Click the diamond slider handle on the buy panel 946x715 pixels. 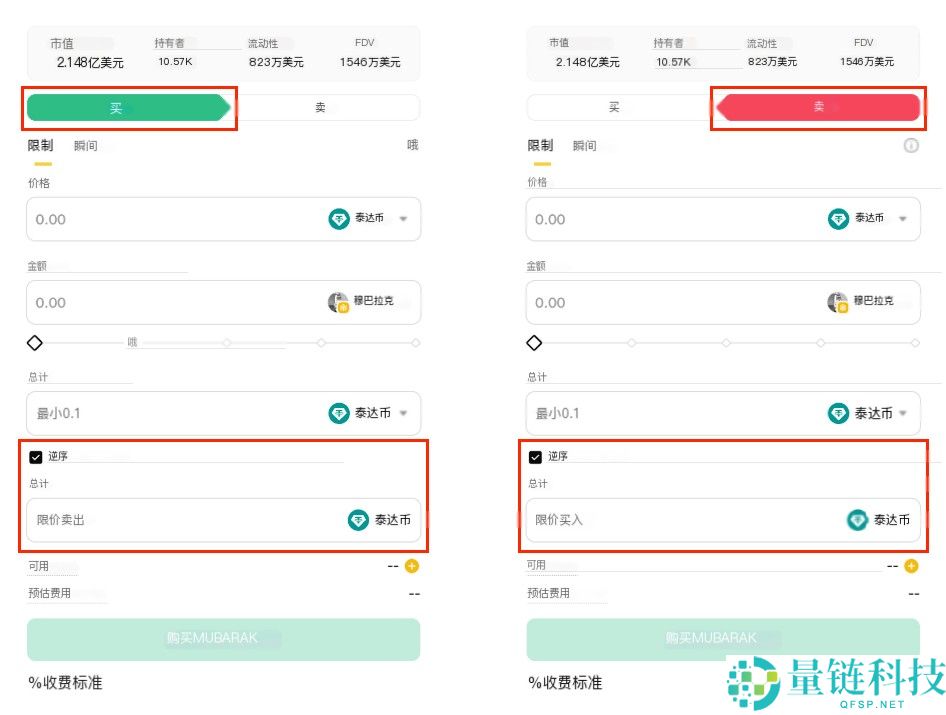pos(34,342)
